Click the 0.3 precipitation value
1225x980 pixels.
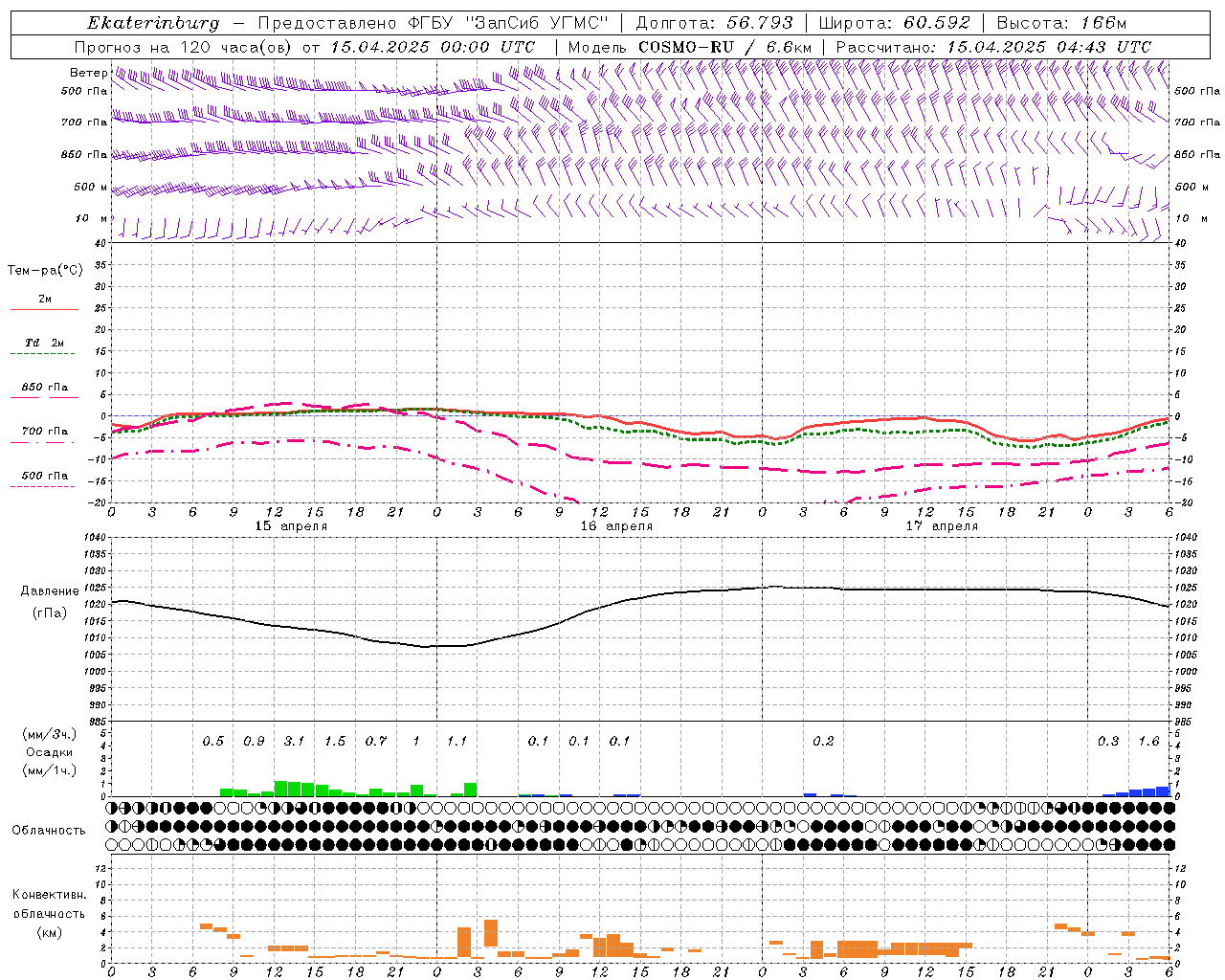pos(1108,742)
